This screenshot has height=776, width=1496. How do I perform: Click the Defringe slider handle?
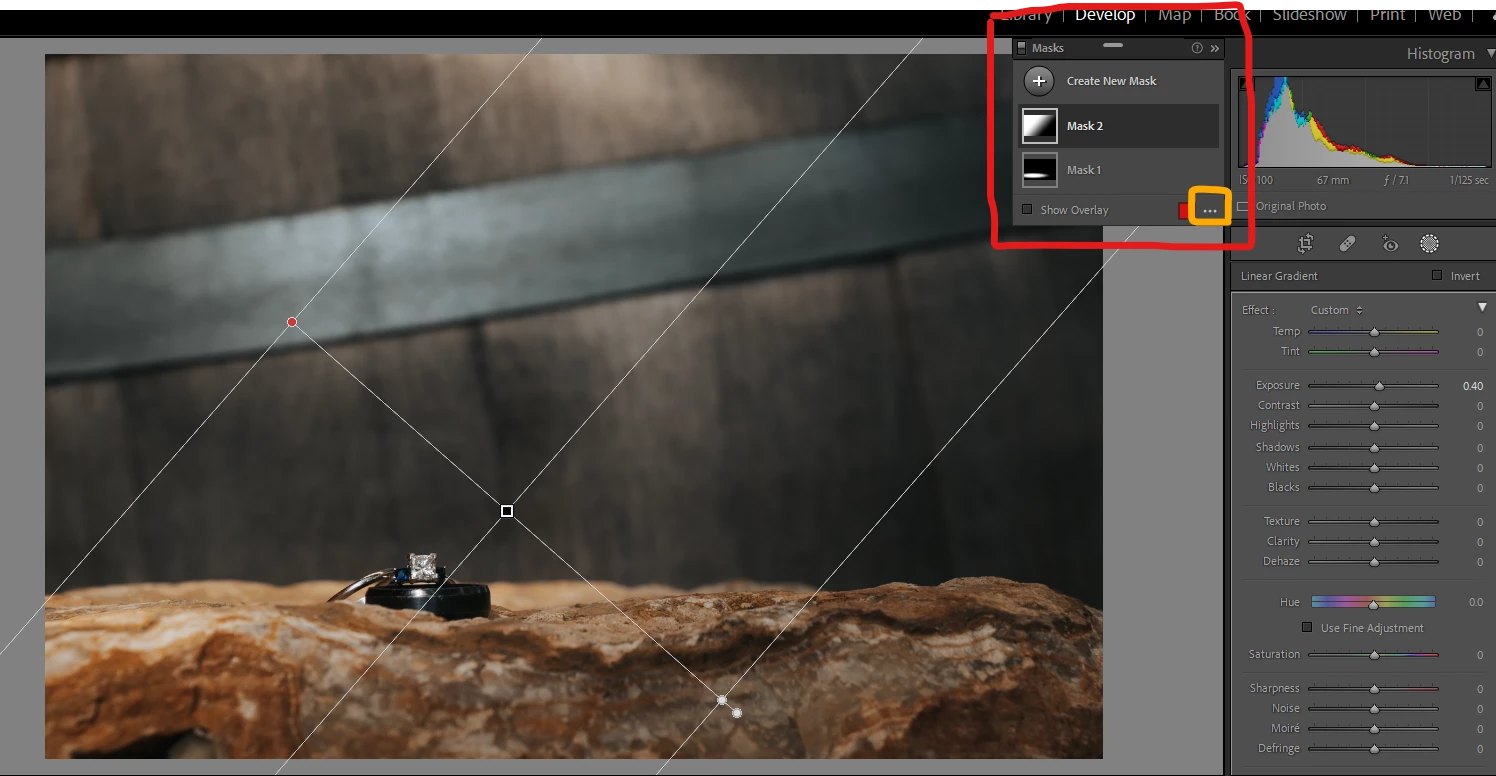(1374, 749)
